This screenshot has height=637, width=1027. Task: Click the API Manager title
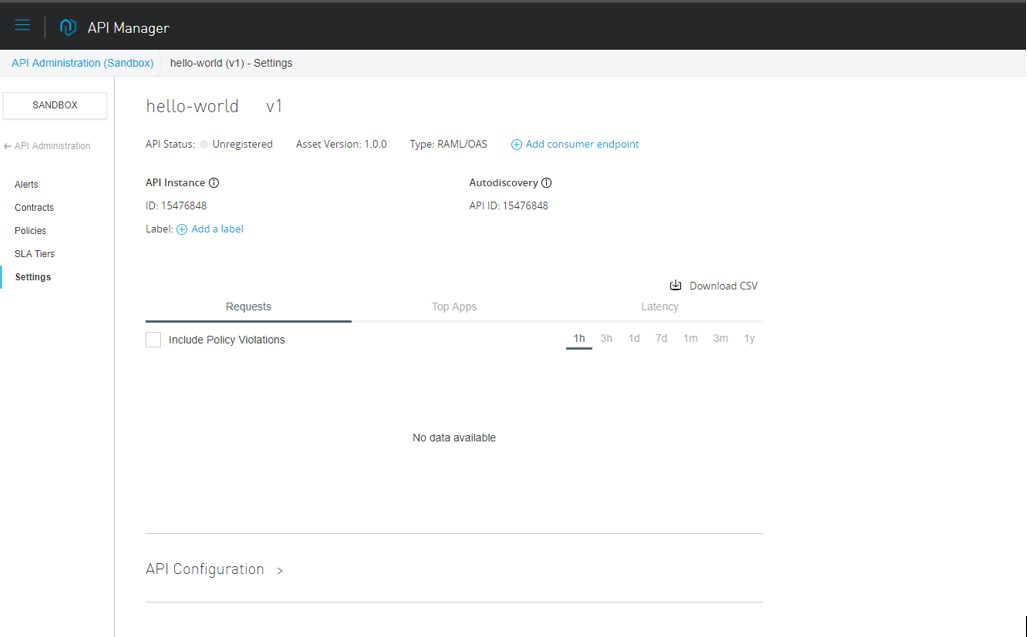tap(128, 27)
